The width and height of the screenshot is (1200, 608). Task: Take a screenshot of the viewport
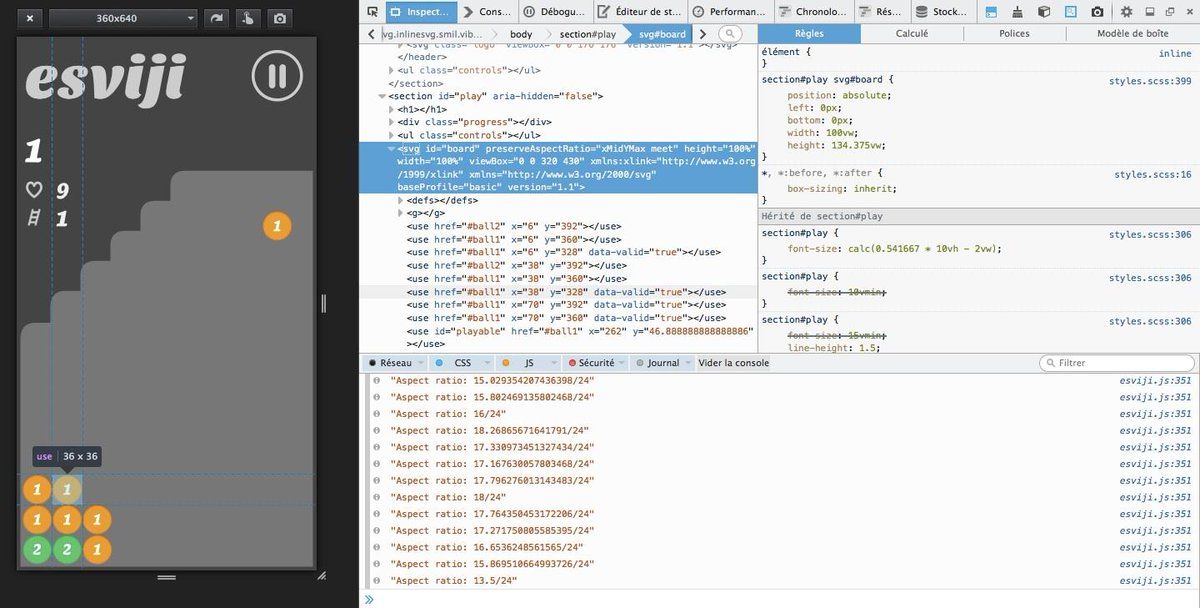(279, 18)
